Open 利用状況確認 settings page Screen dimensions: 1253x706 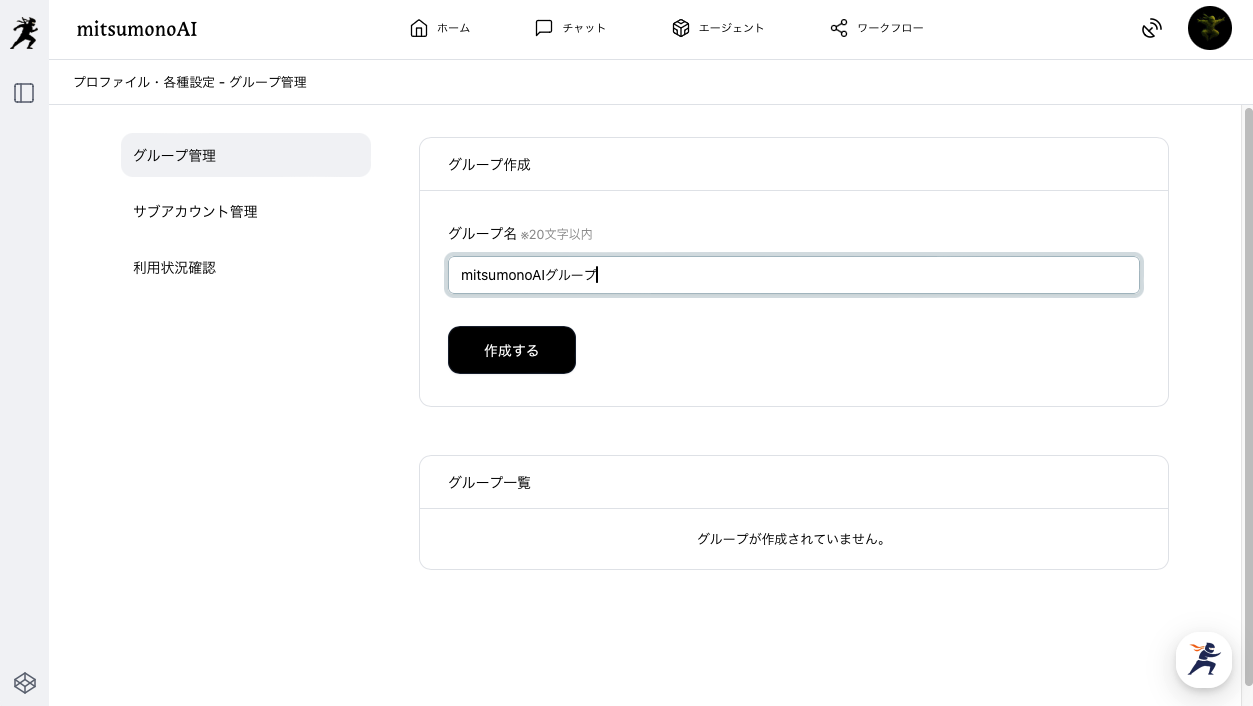(174, 267)
